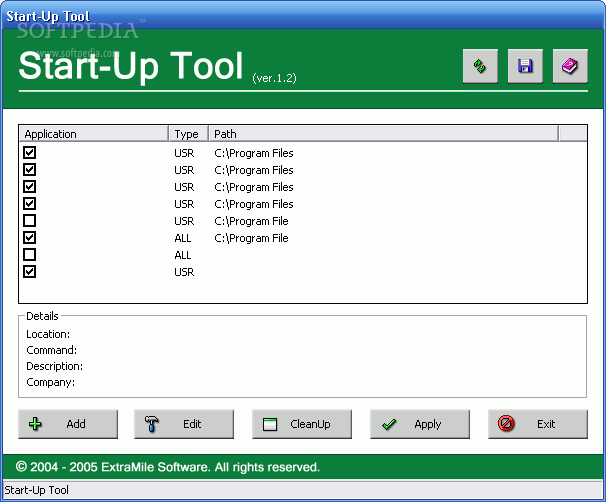Uncheck the first USR startup entry checkbox

[x=30, y=153]
